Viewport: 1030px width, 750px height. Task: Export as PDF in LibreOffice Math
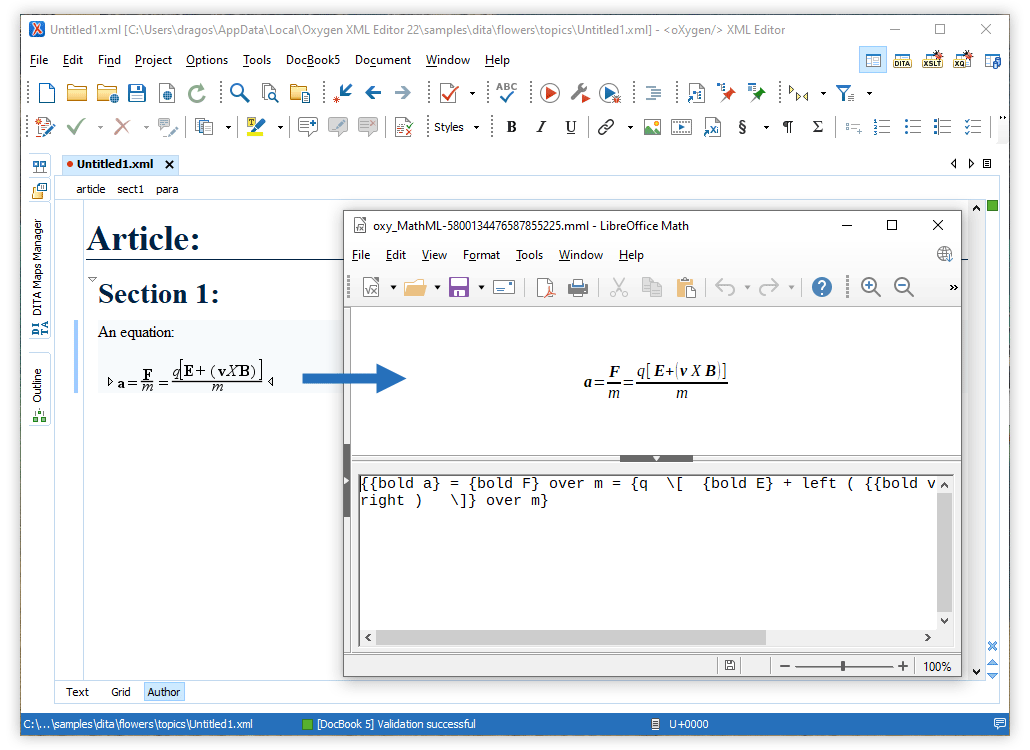(x=545, y=288)
